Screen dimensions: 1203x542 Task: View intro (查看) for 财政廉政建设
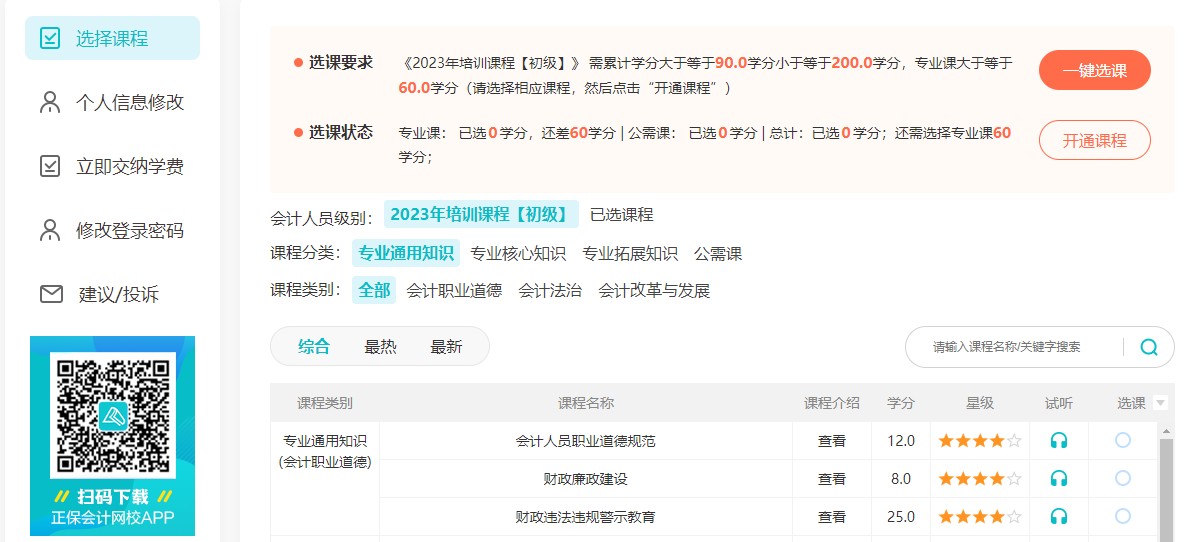832,479
